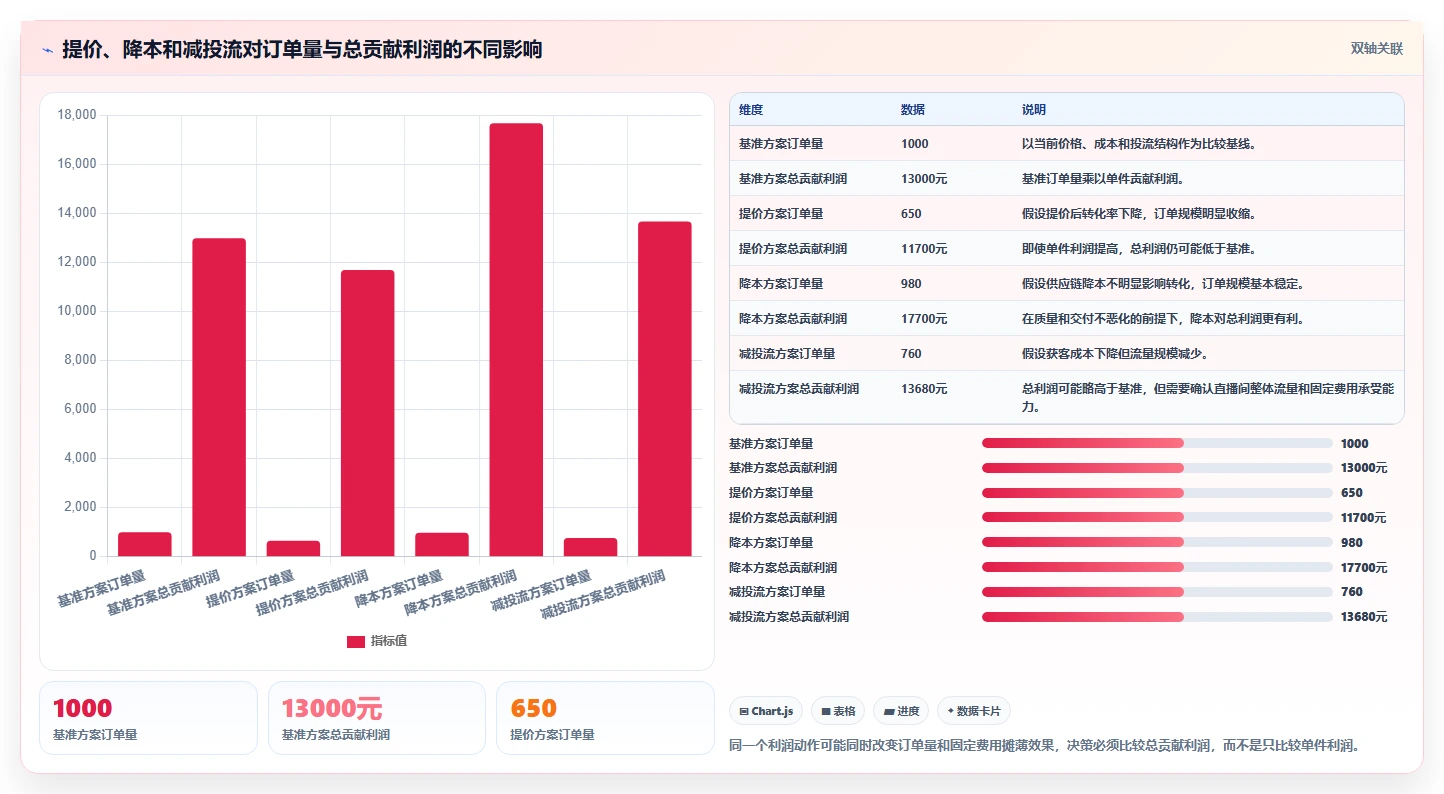Click the footer note starting 同一个利润动作
This screenshot has height=794, width=1444.
click(1045, 746)
